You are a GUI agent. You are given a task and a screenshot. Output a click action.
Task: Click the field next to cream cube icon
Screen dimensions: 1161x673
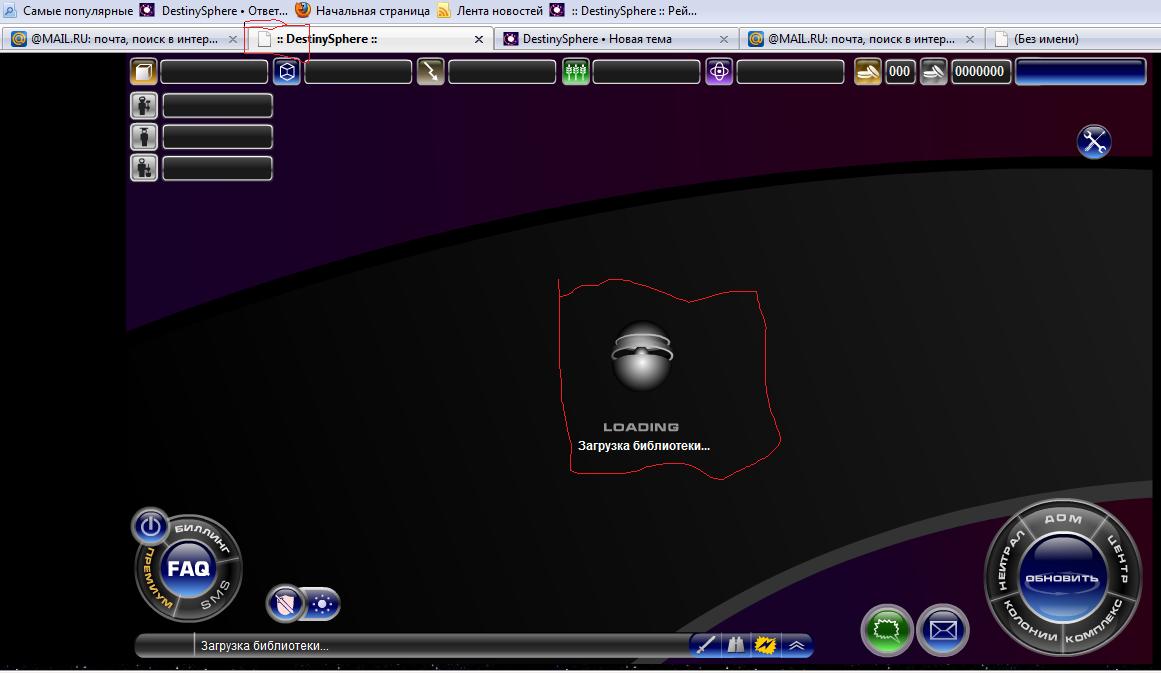click(x=214, y=72)
